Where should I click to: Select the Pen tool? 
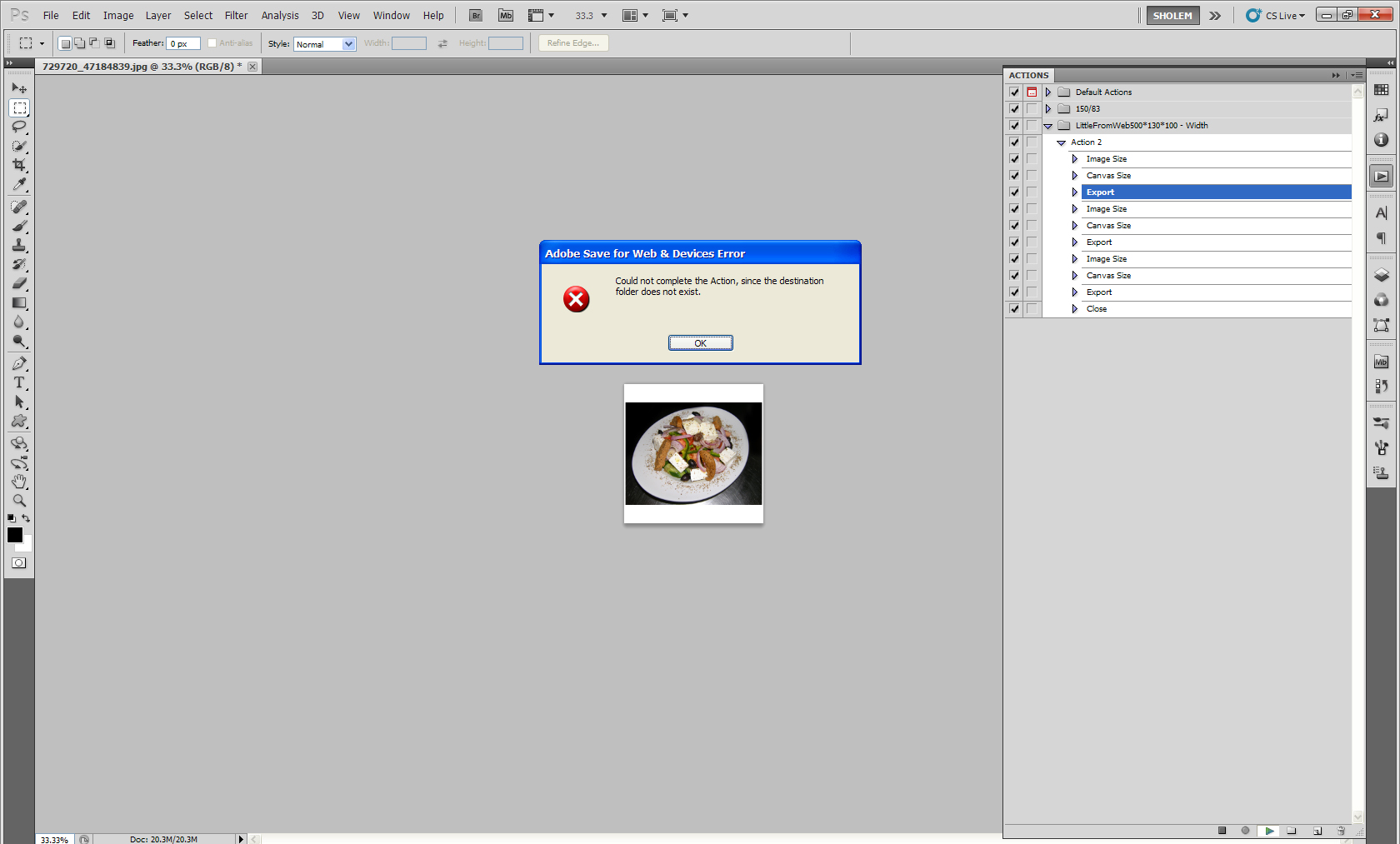(19, 363)
